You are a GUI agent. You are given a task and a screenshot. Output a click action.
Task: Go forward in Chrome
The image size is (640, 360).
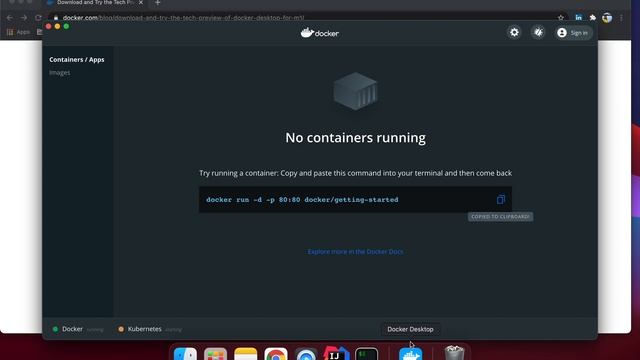click(x=24, y=18)
